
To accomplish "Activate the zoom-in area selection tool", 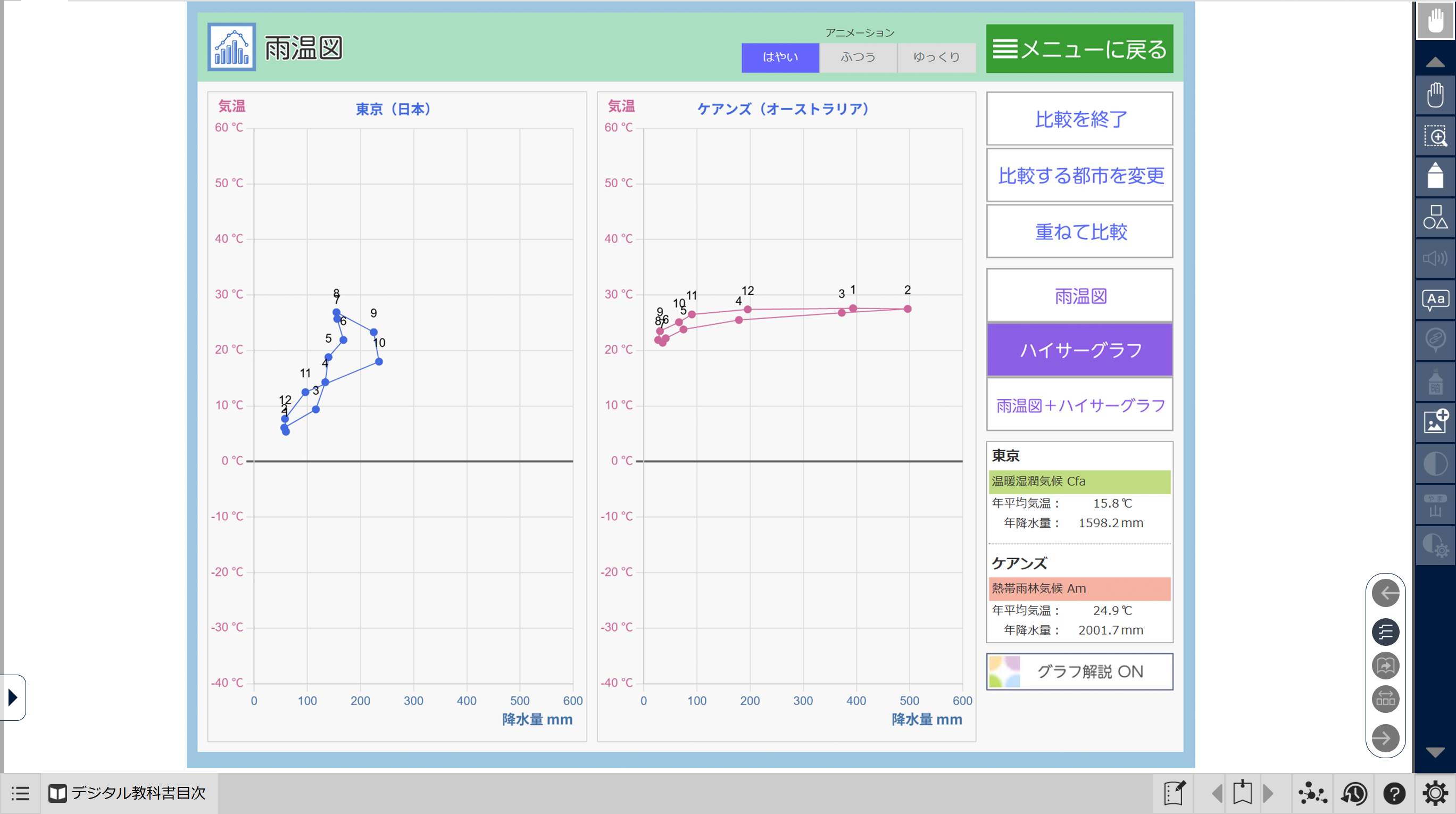I will tap(1435, 136).
